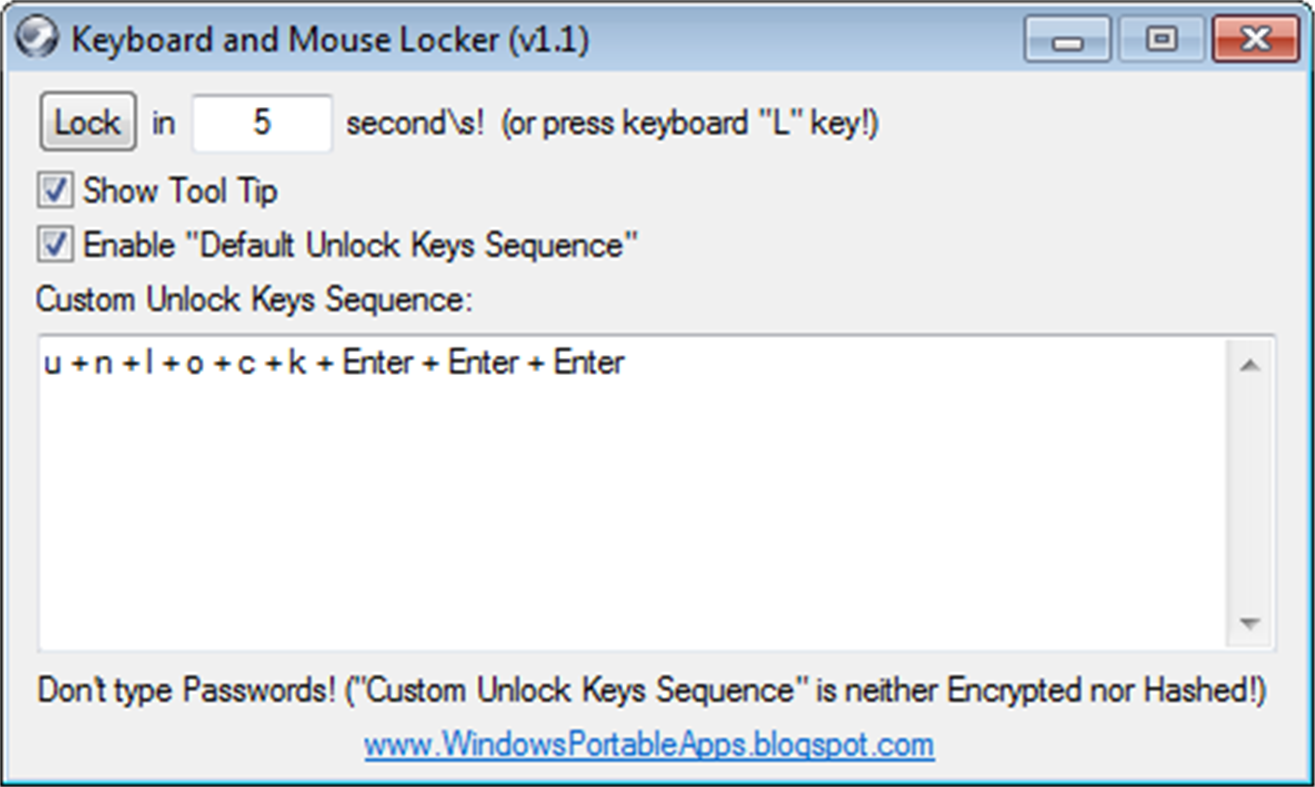Disable "Default Unlock Keys Sequence" checkbox
Viewport: 1315px width, 787px height.
(x=54, y=245)
